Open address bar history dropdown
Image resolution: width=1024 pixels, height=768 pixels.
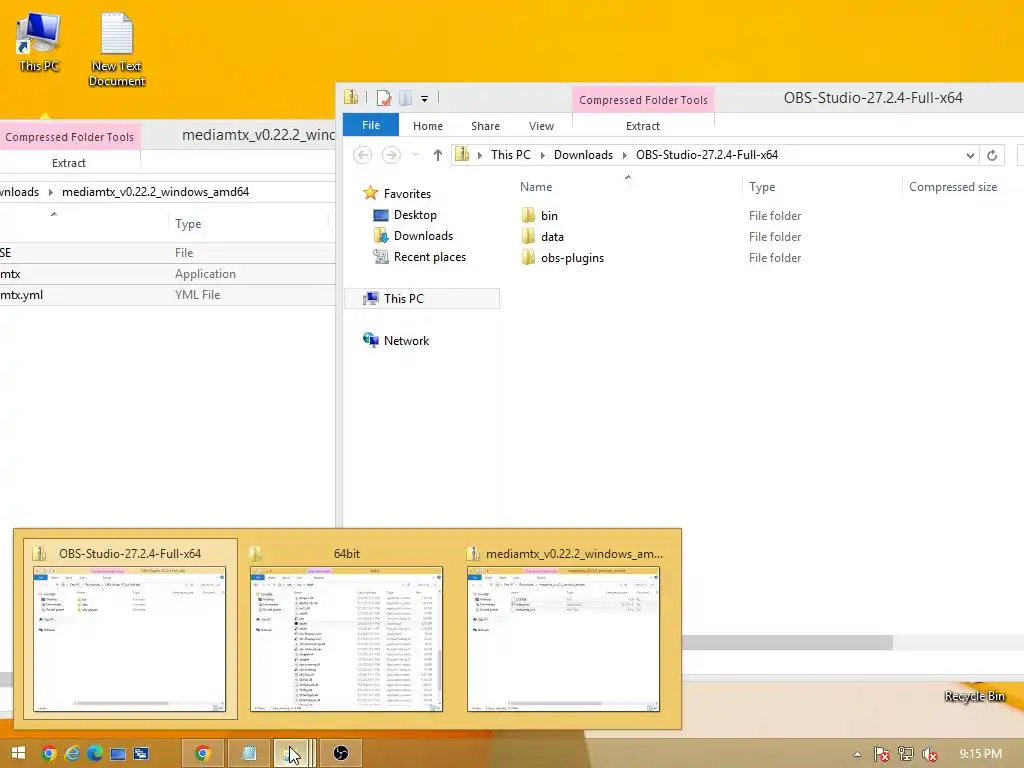click(x=970, y=155)
